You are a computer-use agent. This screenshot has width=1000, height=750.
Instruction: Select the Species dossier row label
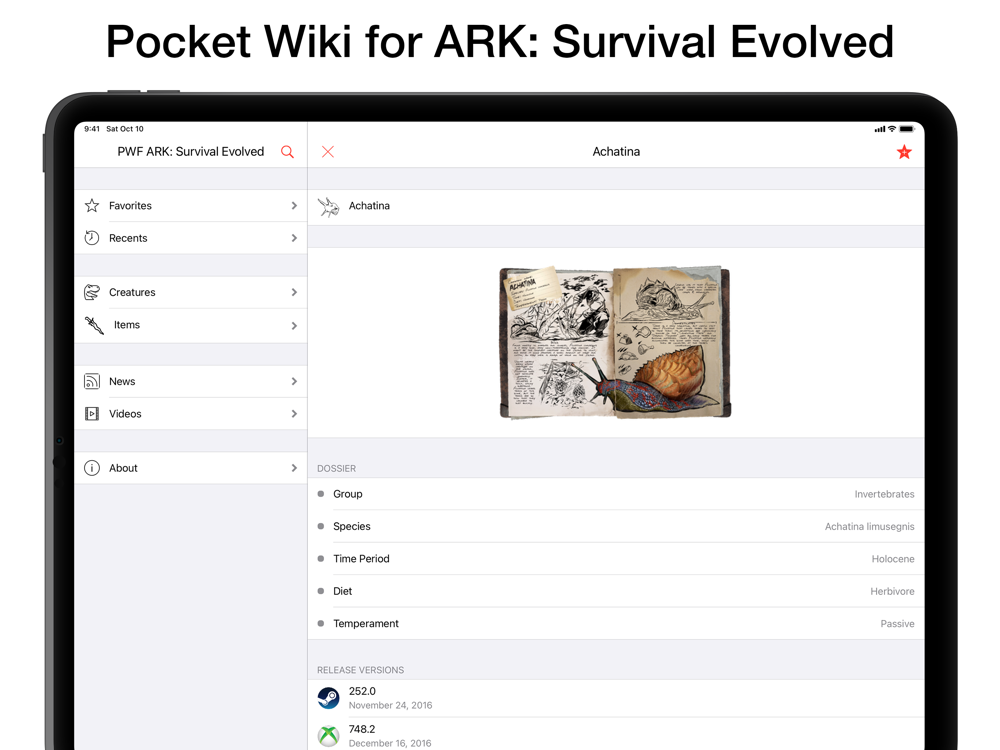[x=351, y=526]
